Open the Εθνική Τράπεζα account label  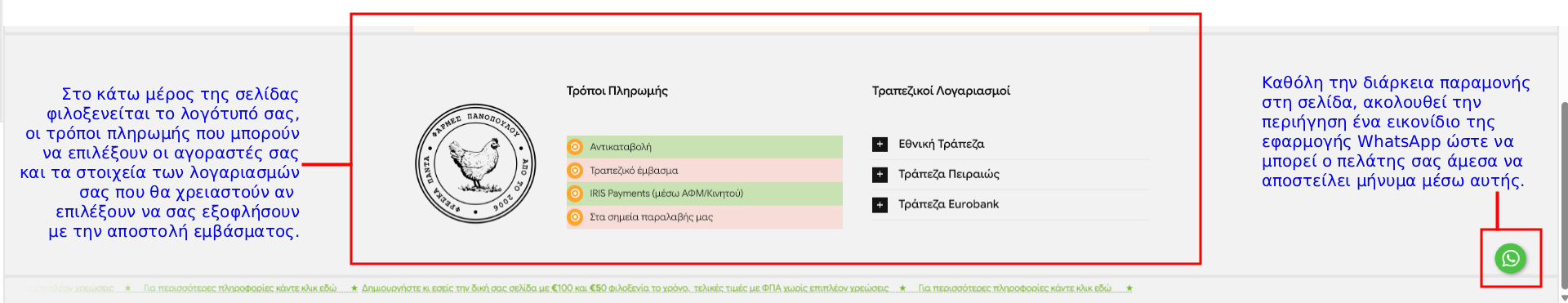coord(941,144)
